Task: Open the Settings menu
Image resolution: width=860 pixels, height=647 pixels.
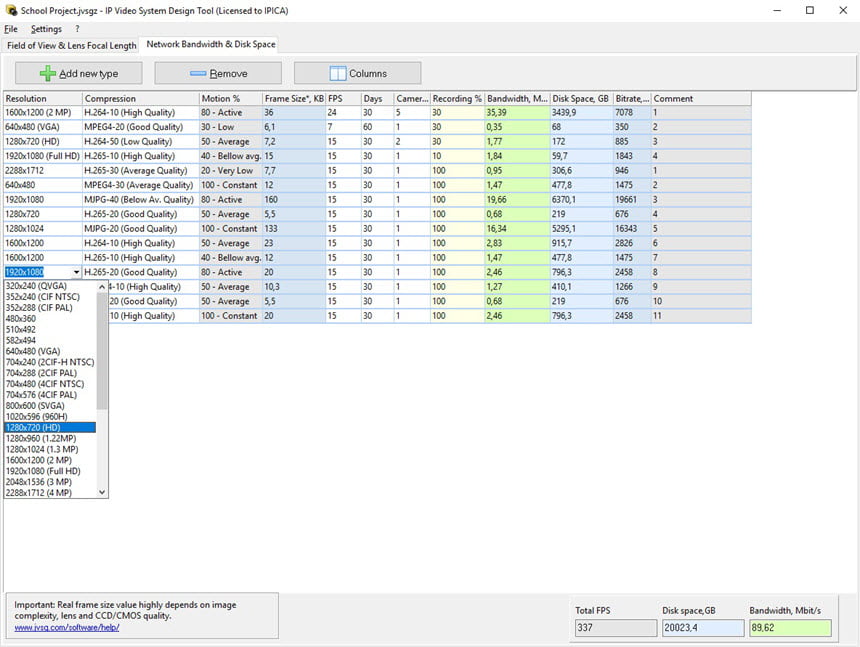Action: click(46, 29)
